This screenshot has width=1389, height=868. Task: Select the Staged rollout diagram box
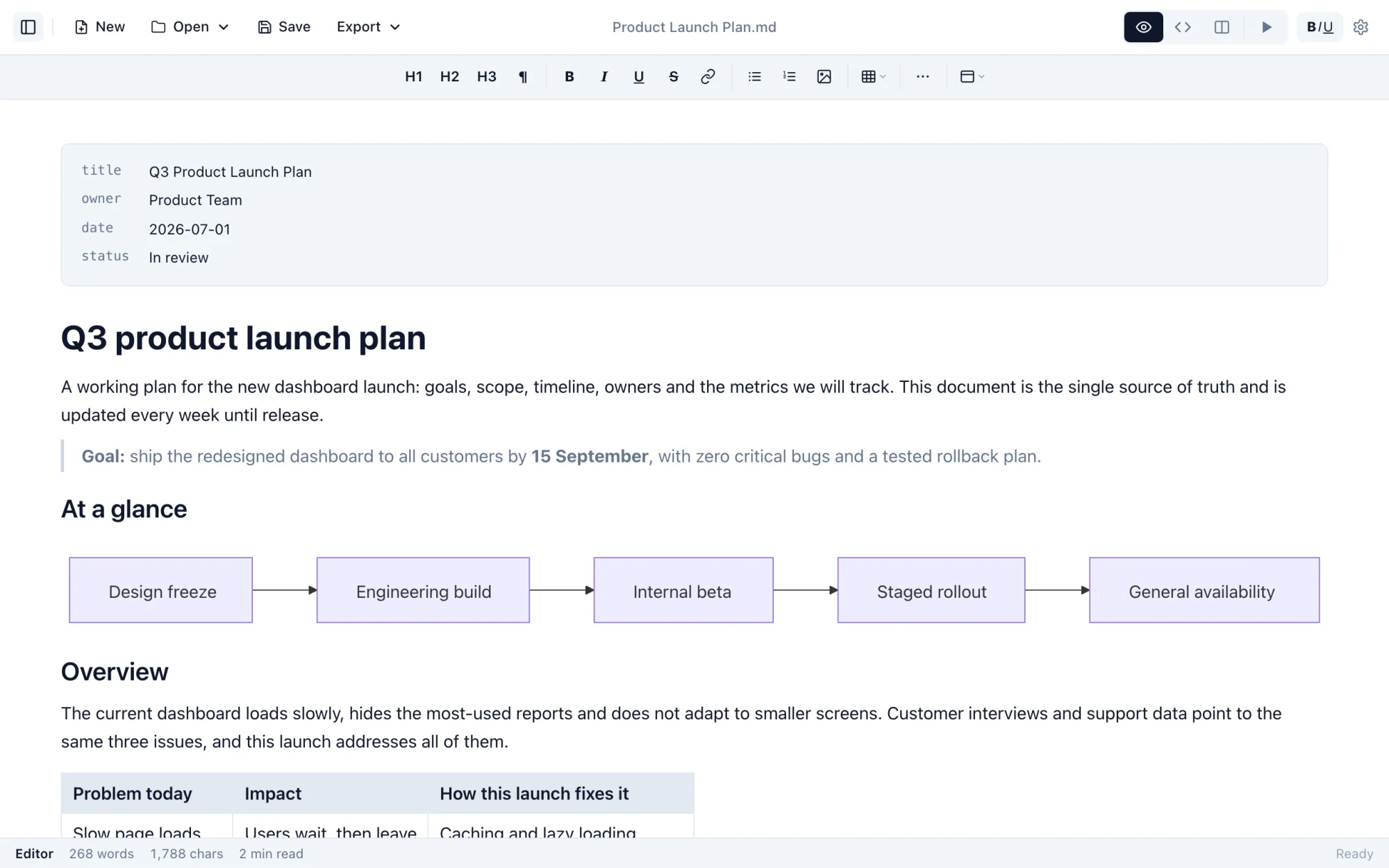[x=931, y=590]
